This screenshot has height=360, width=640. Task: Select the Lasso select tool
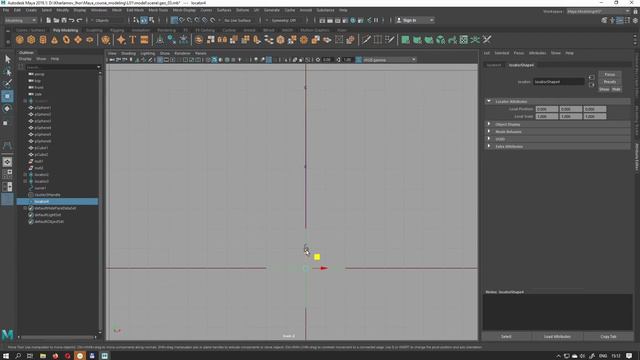[x=7, y=72]
